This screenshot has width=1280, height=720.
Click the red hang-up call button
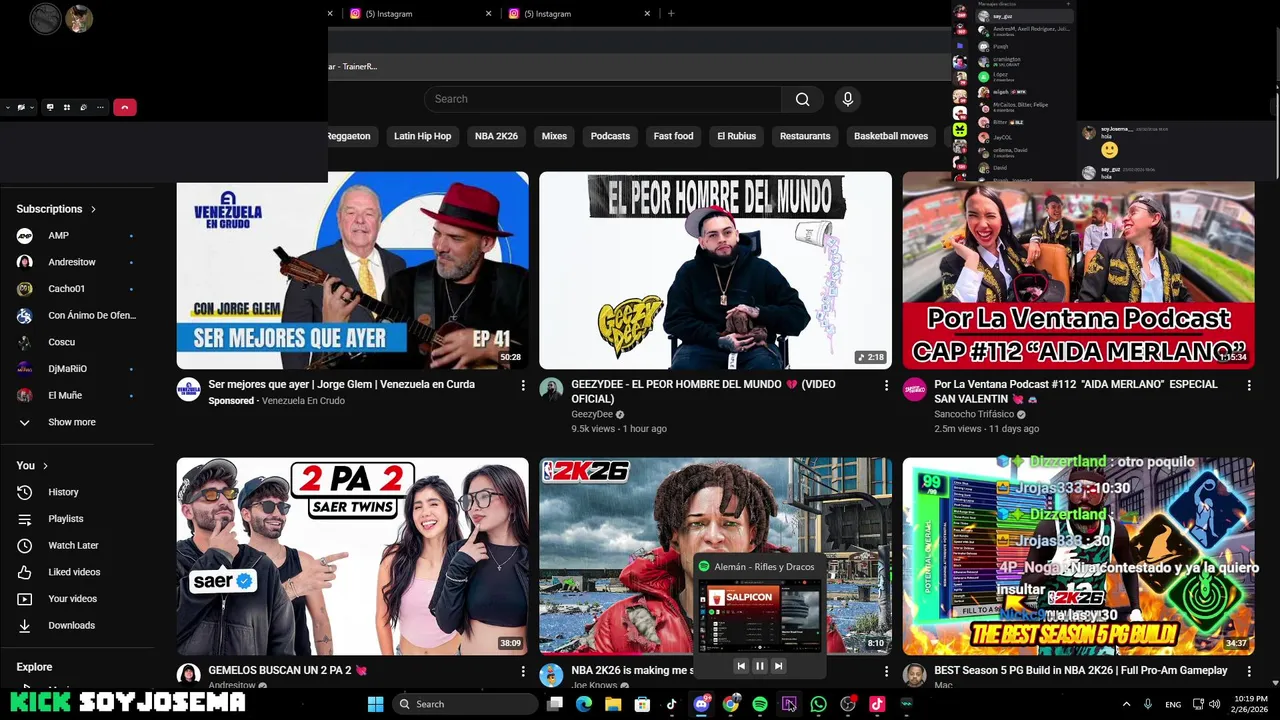click(x=125, y=107)
